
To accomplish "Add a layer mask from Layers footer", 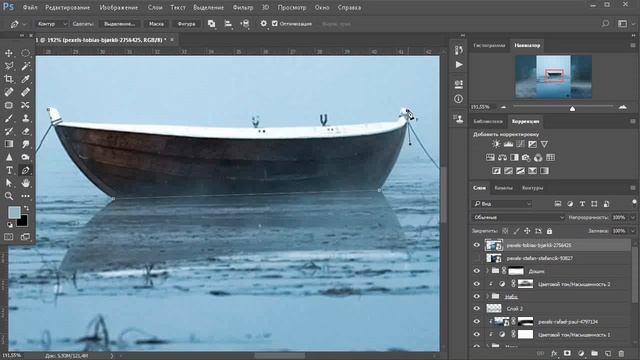I will click(567, 353).
